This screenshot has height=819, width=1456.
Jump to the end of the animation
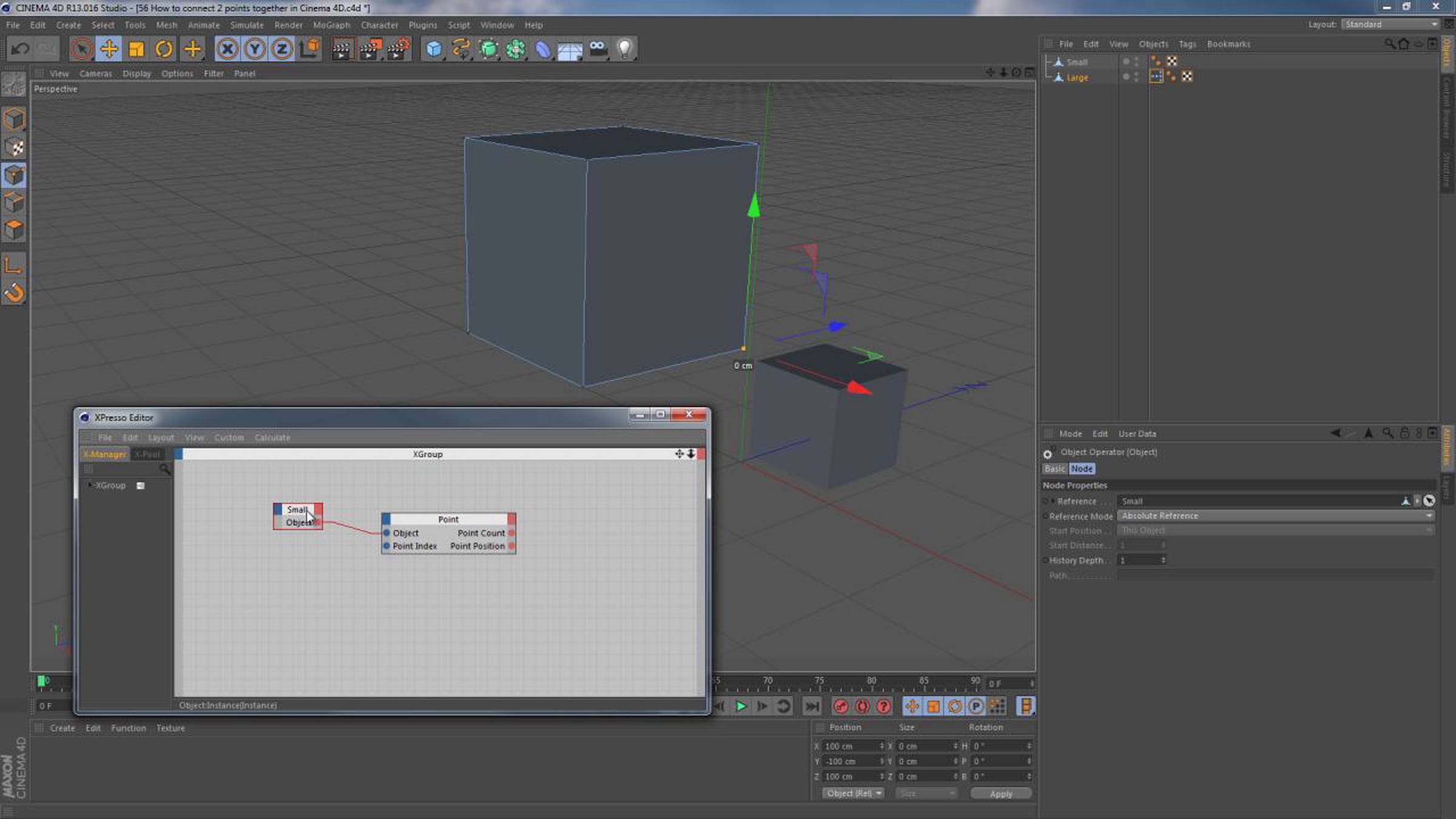pyautogui.click(x=812, y=706)
